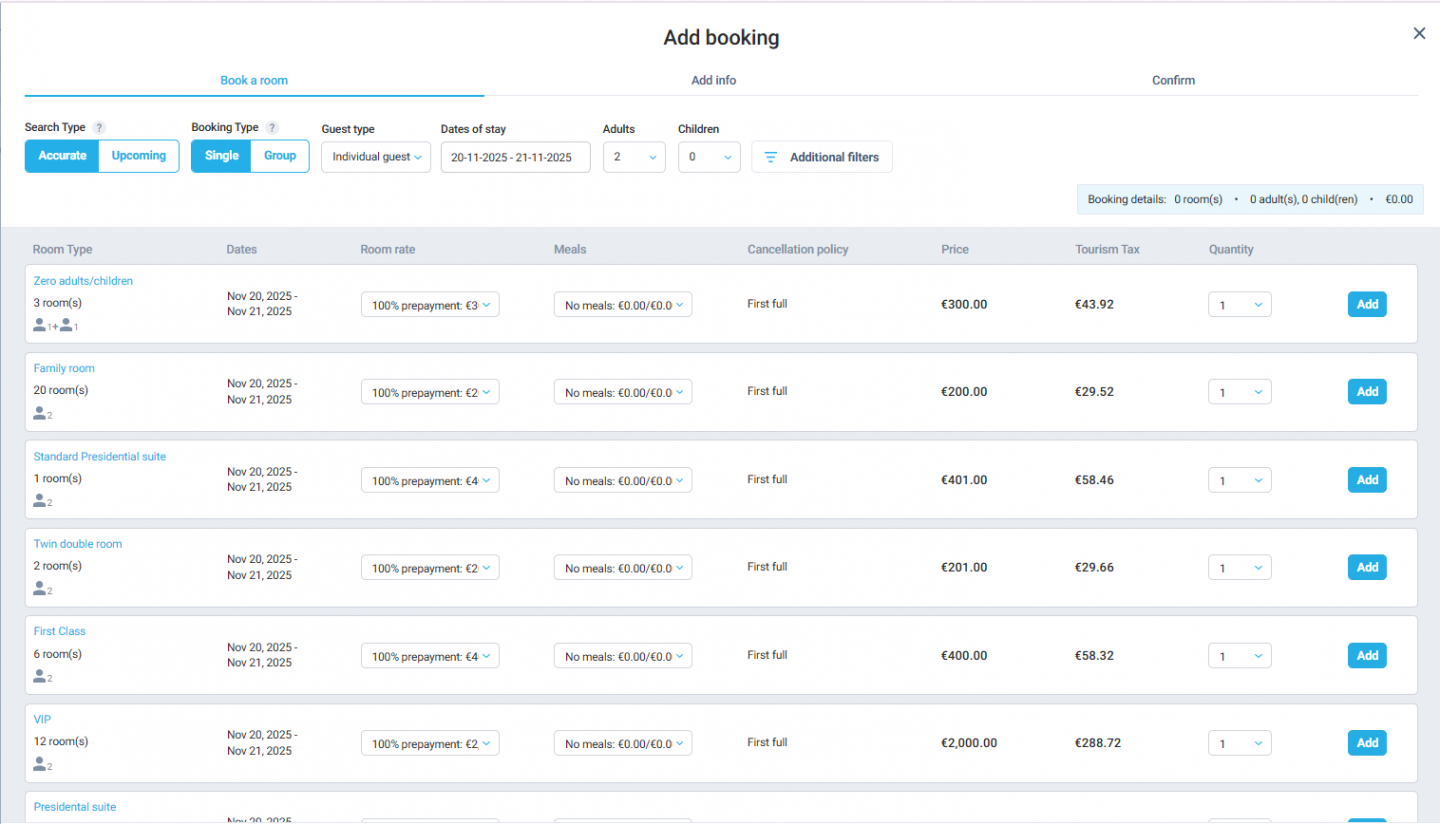Open the Meals dropdown for Family room
This screenshot has width=1440, height=824.
(x=623, y=391)
